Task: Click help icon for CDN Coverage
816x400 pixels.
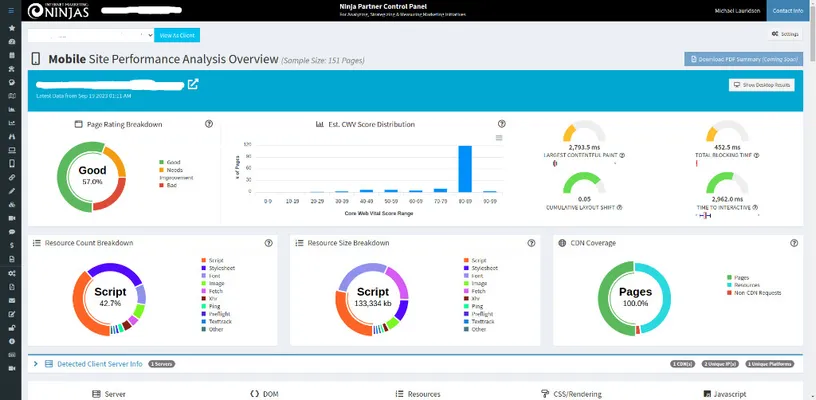Action: (791, 243)
